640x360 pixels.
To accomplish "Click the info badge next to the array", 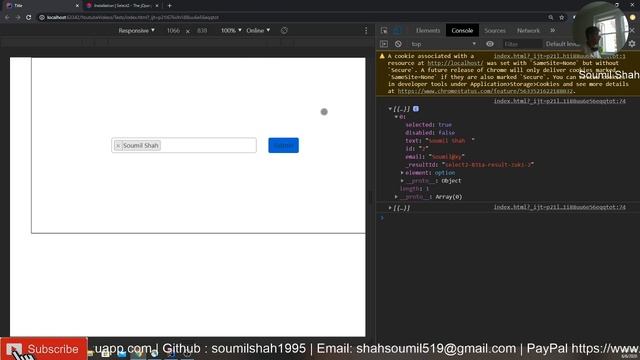I will coord(416,109).
